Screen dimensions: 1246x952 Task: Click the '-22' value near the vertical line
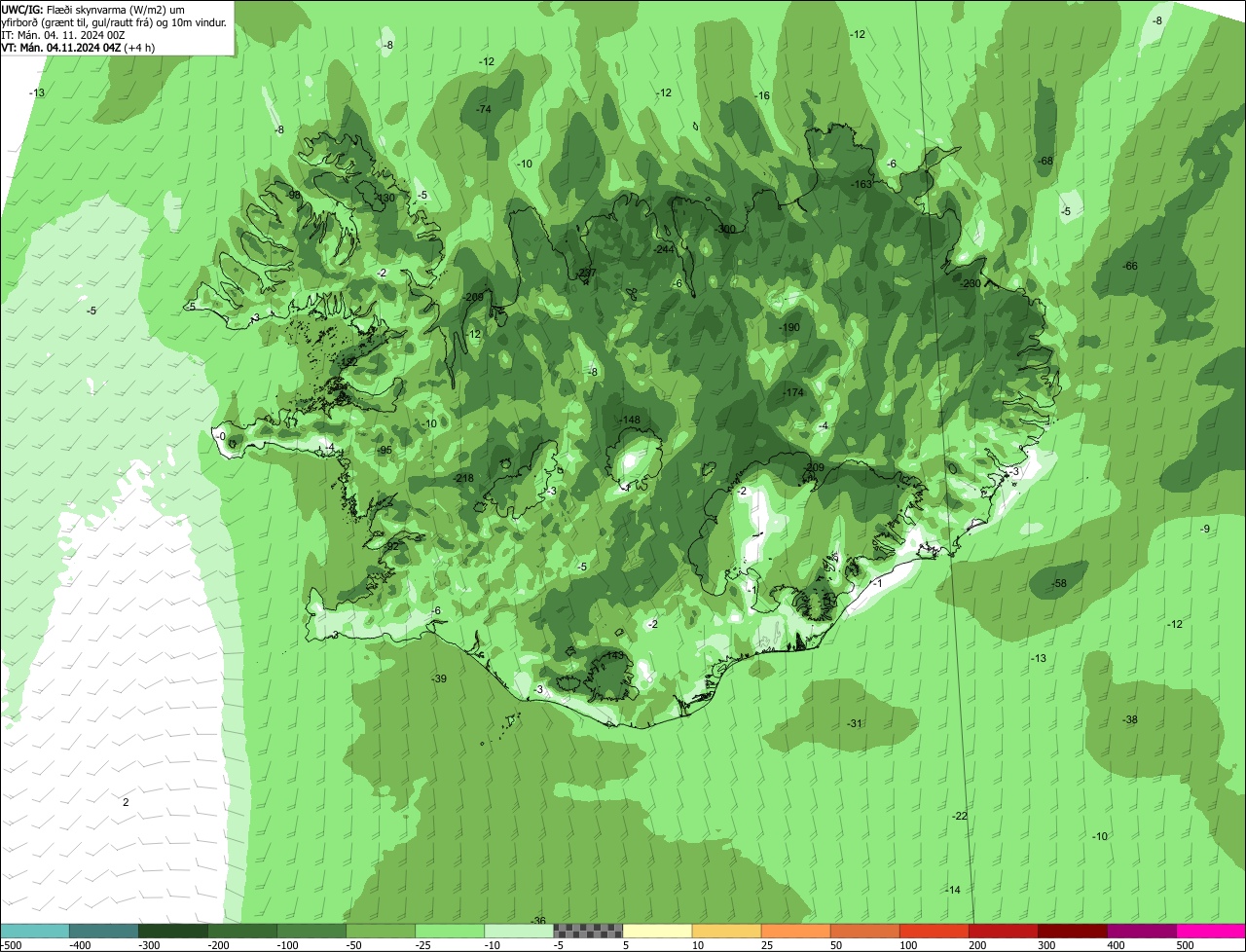(961, 816)
